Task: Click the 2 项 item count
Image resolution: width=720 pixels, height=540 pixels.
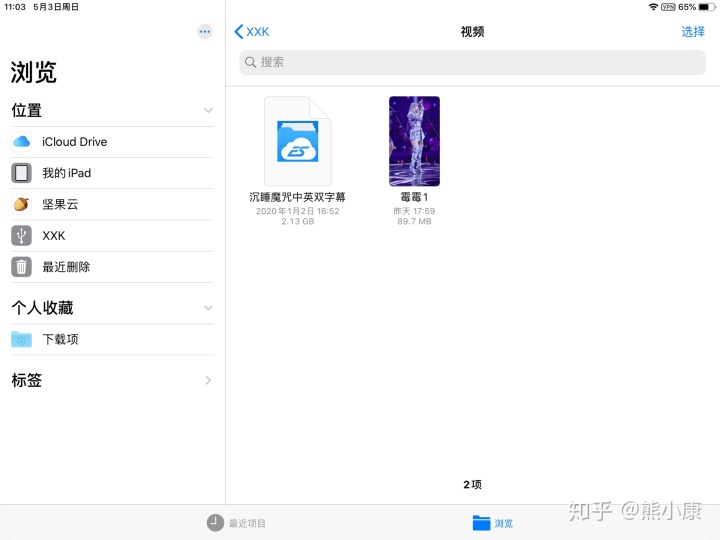Action: click(472, 484)
